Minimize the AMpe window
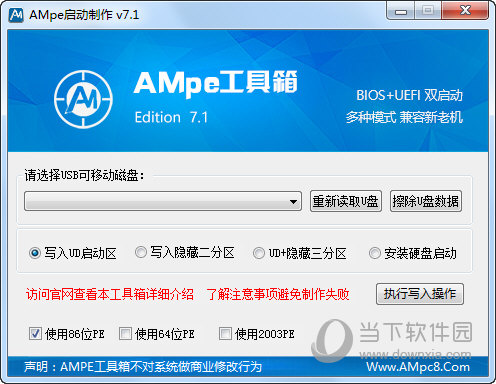 click(401, 11)
